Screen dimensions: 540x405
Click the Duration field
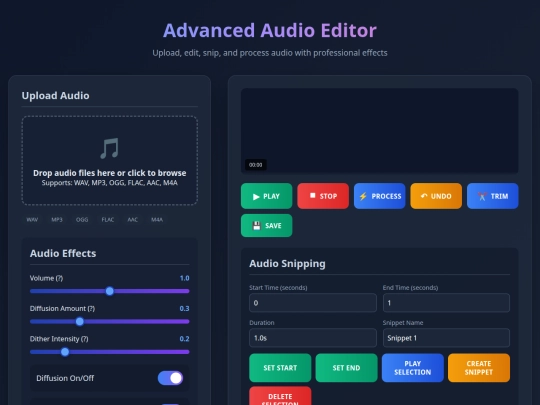[313, 338]
